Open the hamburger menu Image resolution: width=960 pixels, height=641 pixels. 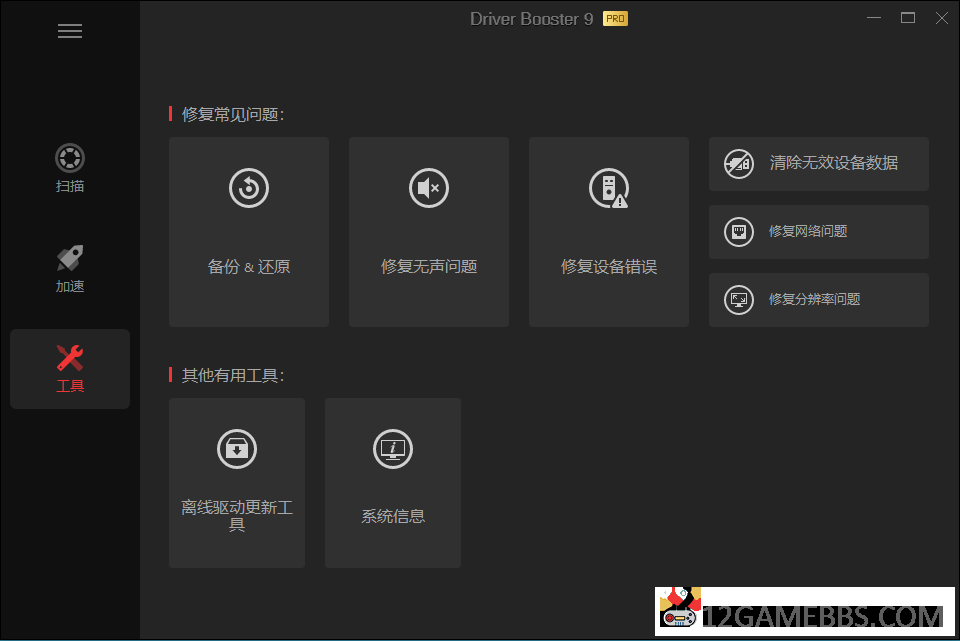70,31
